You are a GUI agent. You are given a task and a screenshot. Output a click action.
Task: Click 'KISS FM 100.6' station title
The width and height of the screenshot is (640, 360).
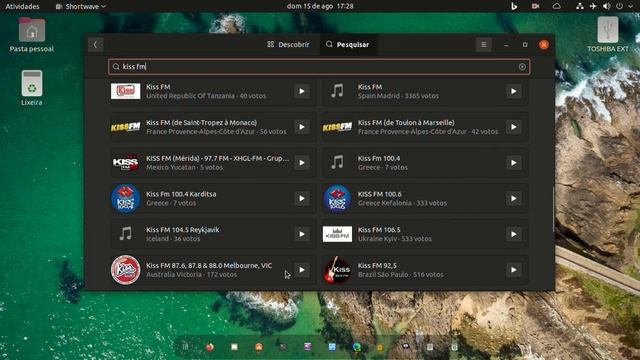tap(380, 194)
